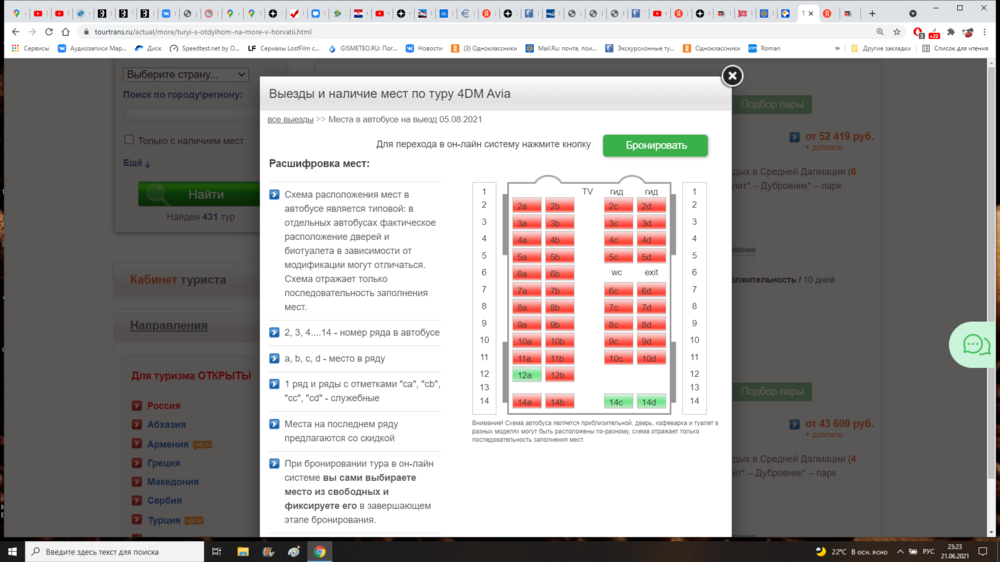This screenshot has height=562, width=1000.
Task: Toggle 'Только с наличием мест' checkbox
Action: click(129, 140)
